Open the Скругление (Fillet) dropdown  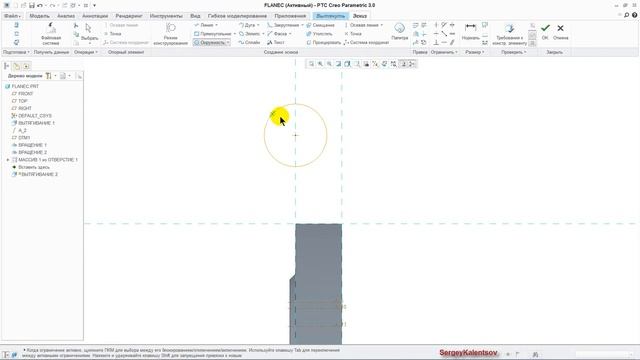tap(302, 25)
